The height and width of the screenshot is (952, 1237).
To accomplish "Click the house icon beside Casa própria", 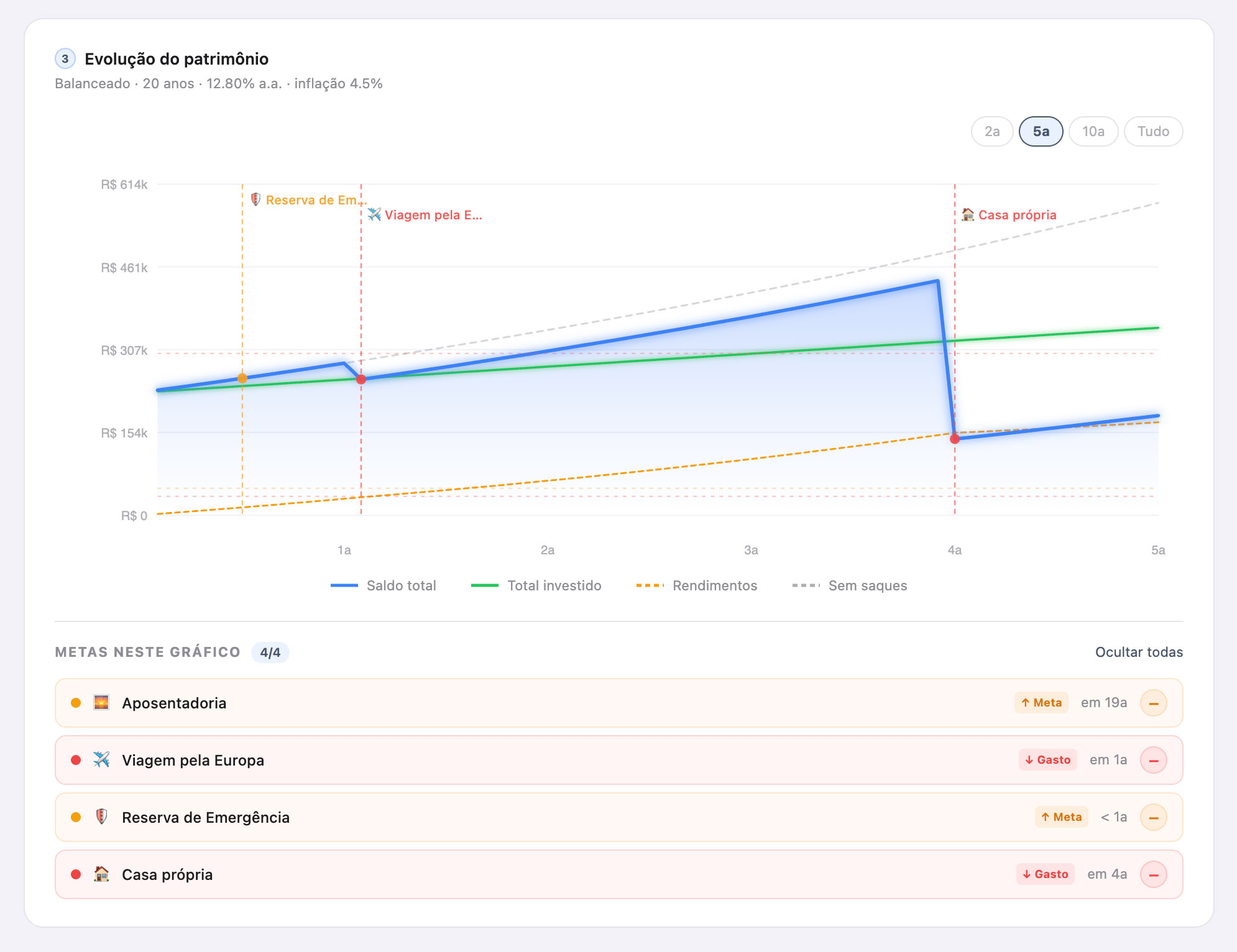I will [x=101, y=874].
